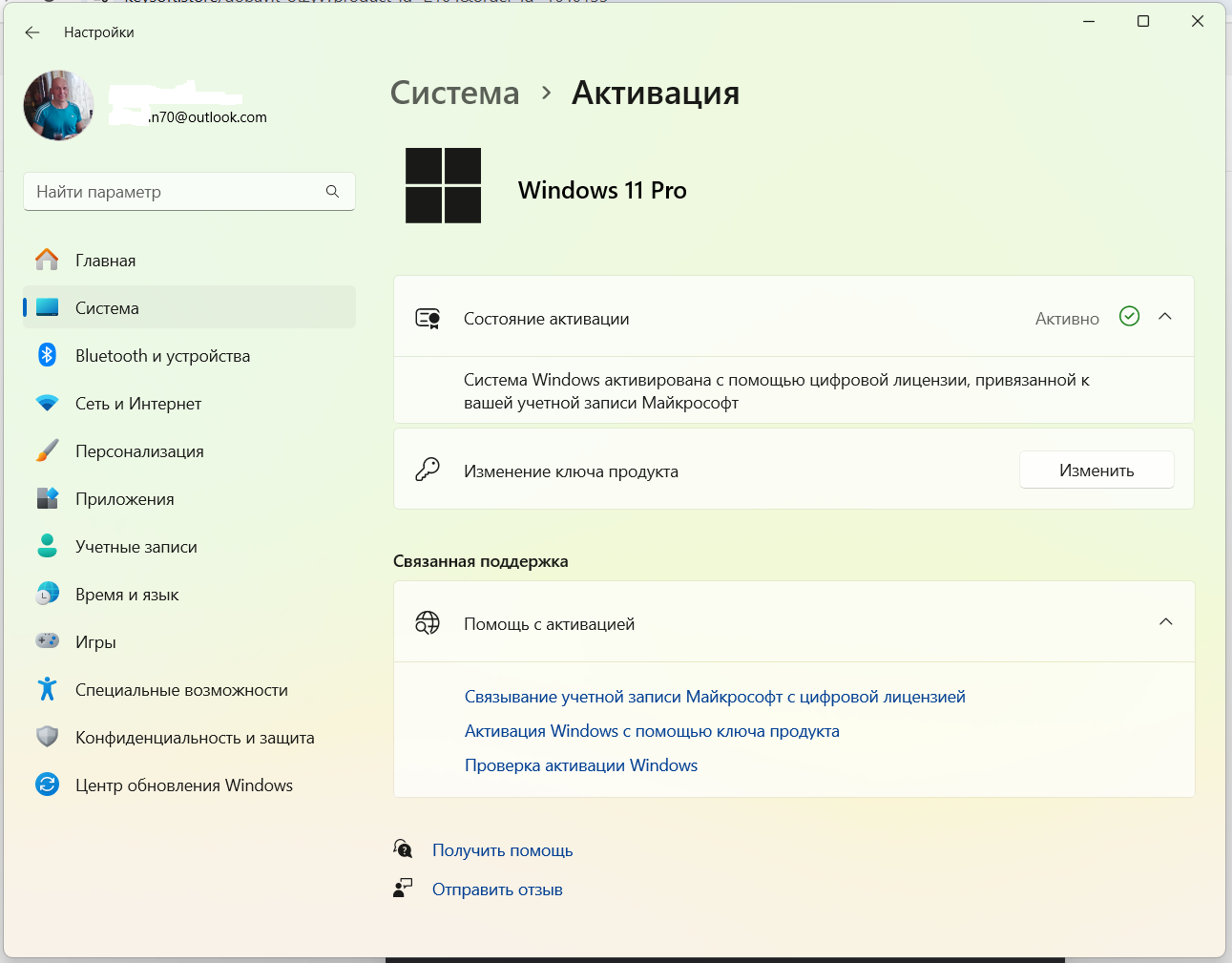
Task: Click the Сеть и Интернет wifi icon
Action: 47,403
